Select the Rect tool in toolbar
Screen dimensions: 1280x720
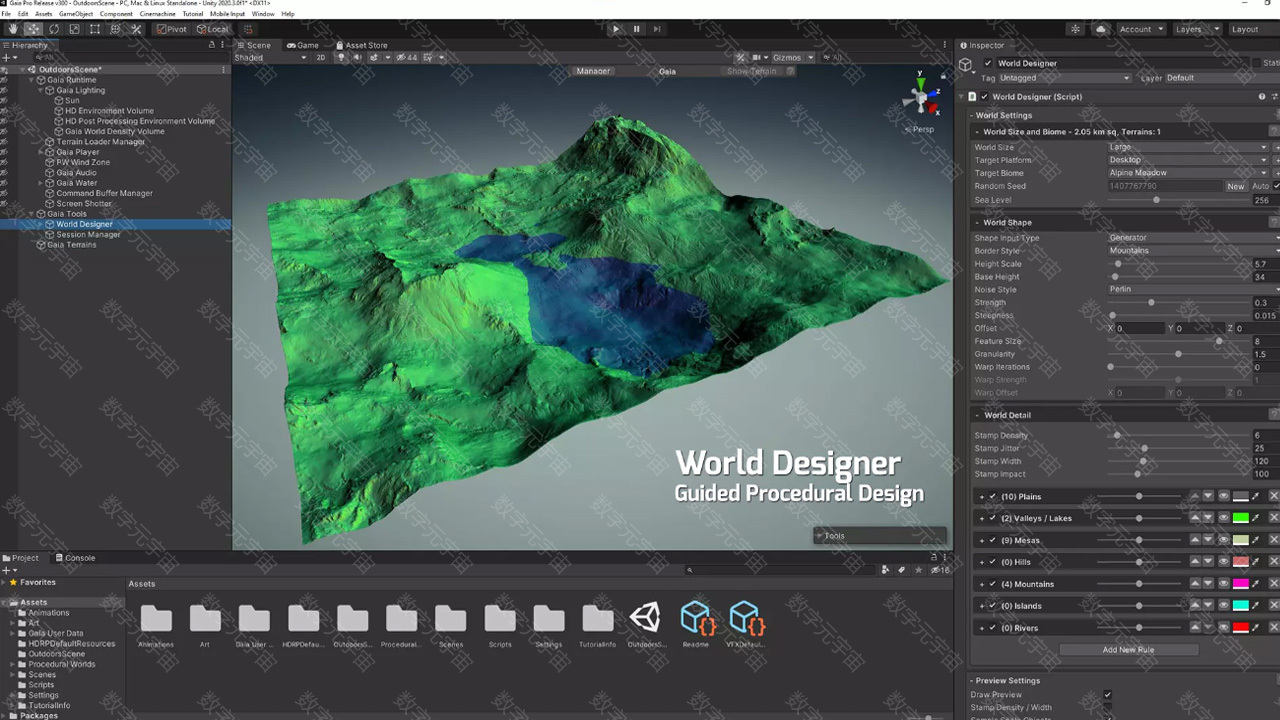(x=95, y=29)
